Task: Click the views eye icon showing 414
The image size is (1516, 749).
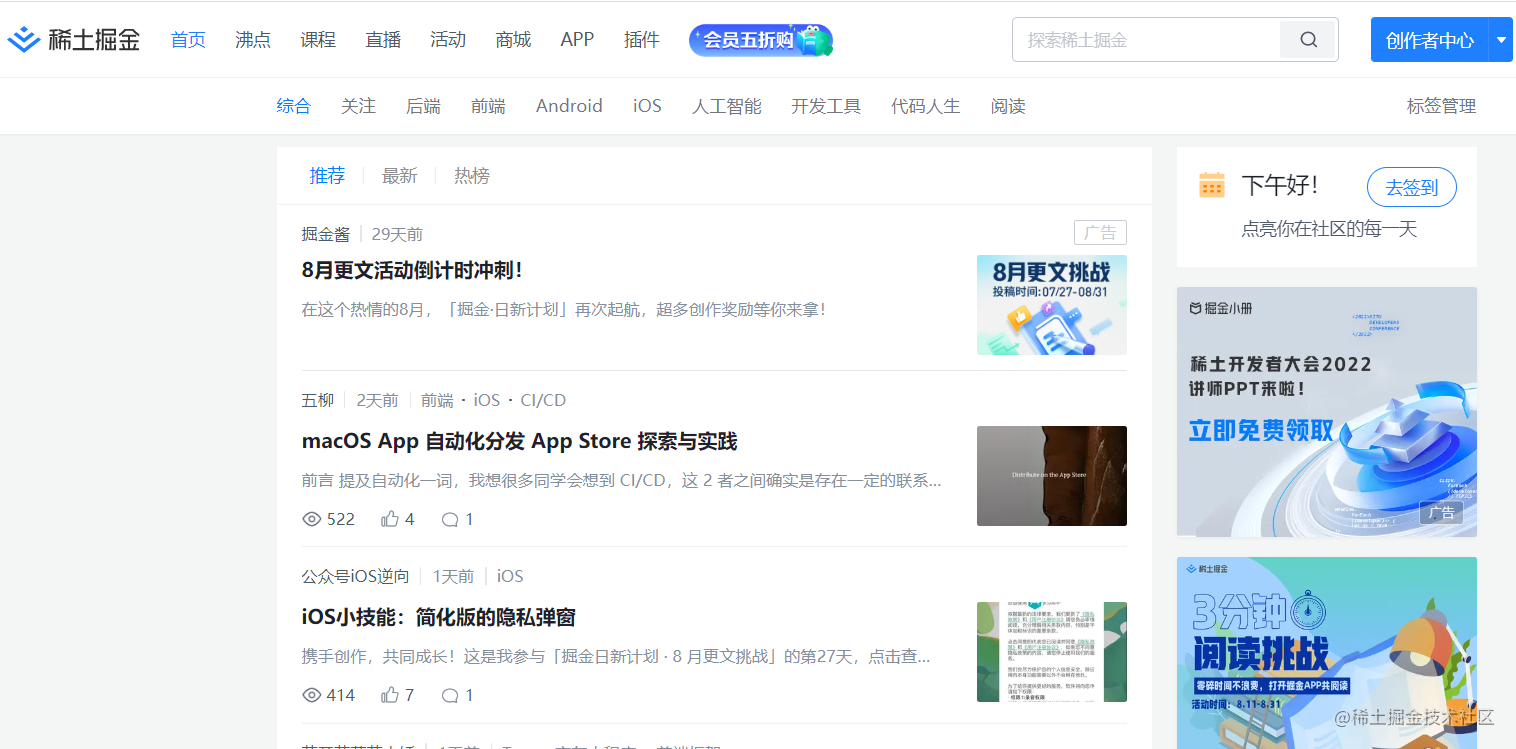Action: click(312, 695)
